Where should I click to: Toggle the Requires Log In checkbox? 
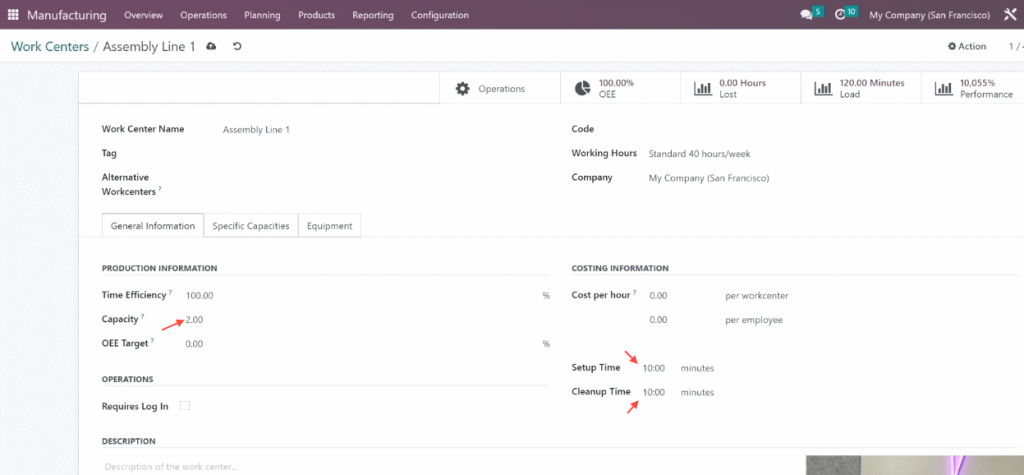click(185, 406)
